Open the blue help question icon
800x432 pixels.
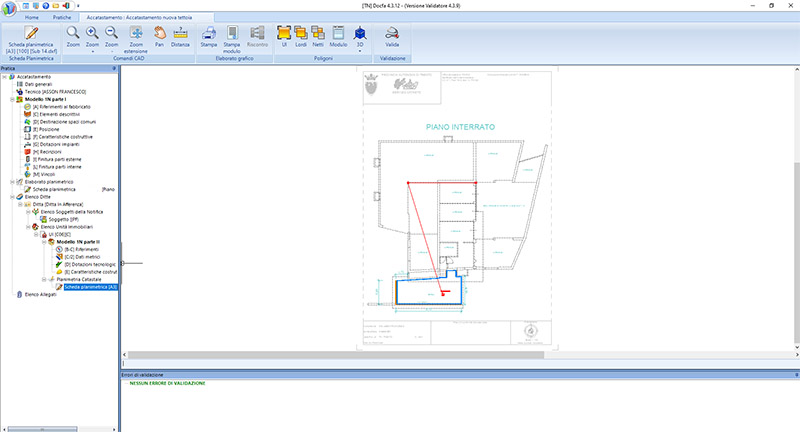click(x=46, y=6)
